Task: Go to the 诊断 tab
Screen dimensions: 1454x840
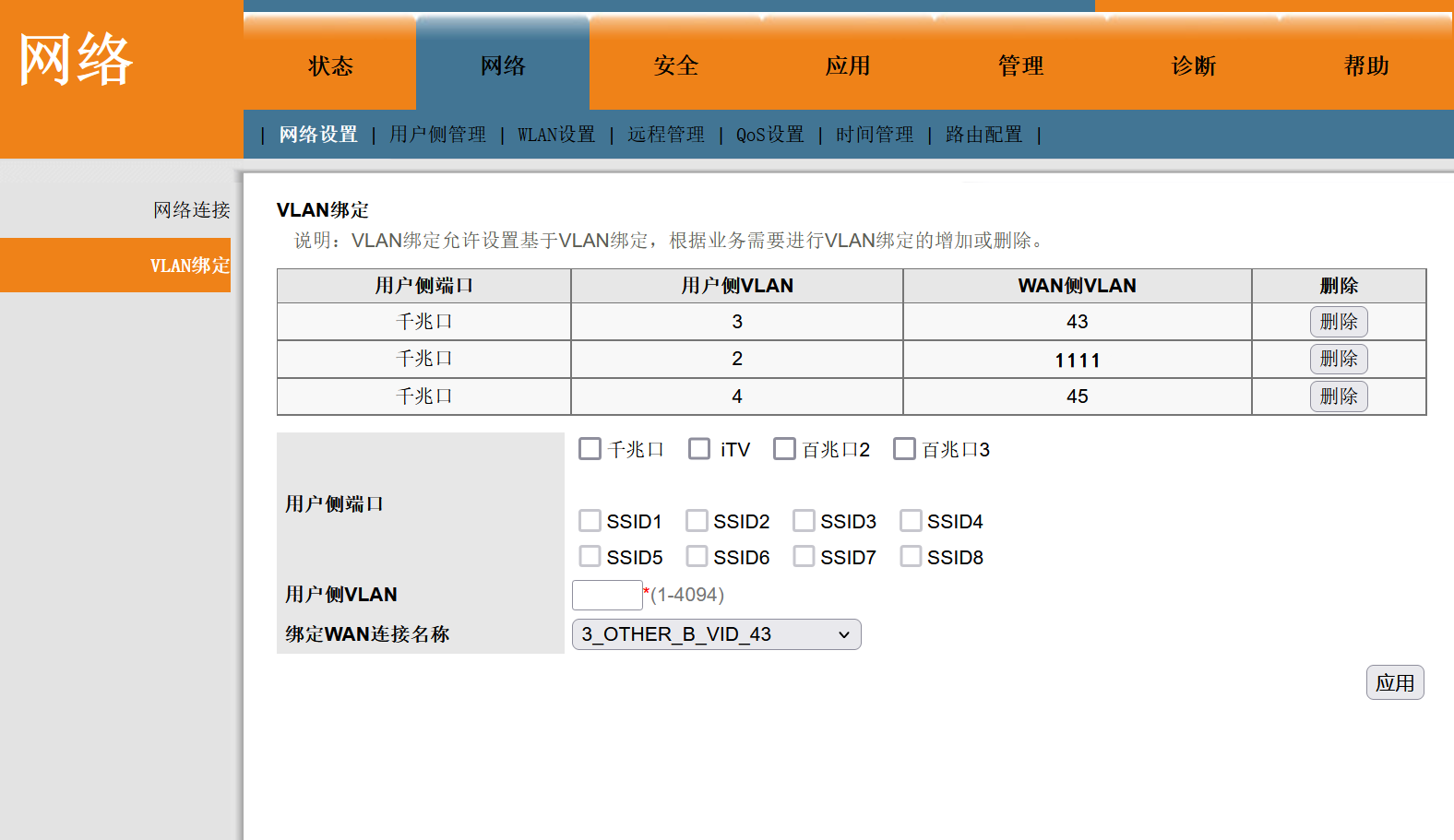Action: click(1193, 65)
